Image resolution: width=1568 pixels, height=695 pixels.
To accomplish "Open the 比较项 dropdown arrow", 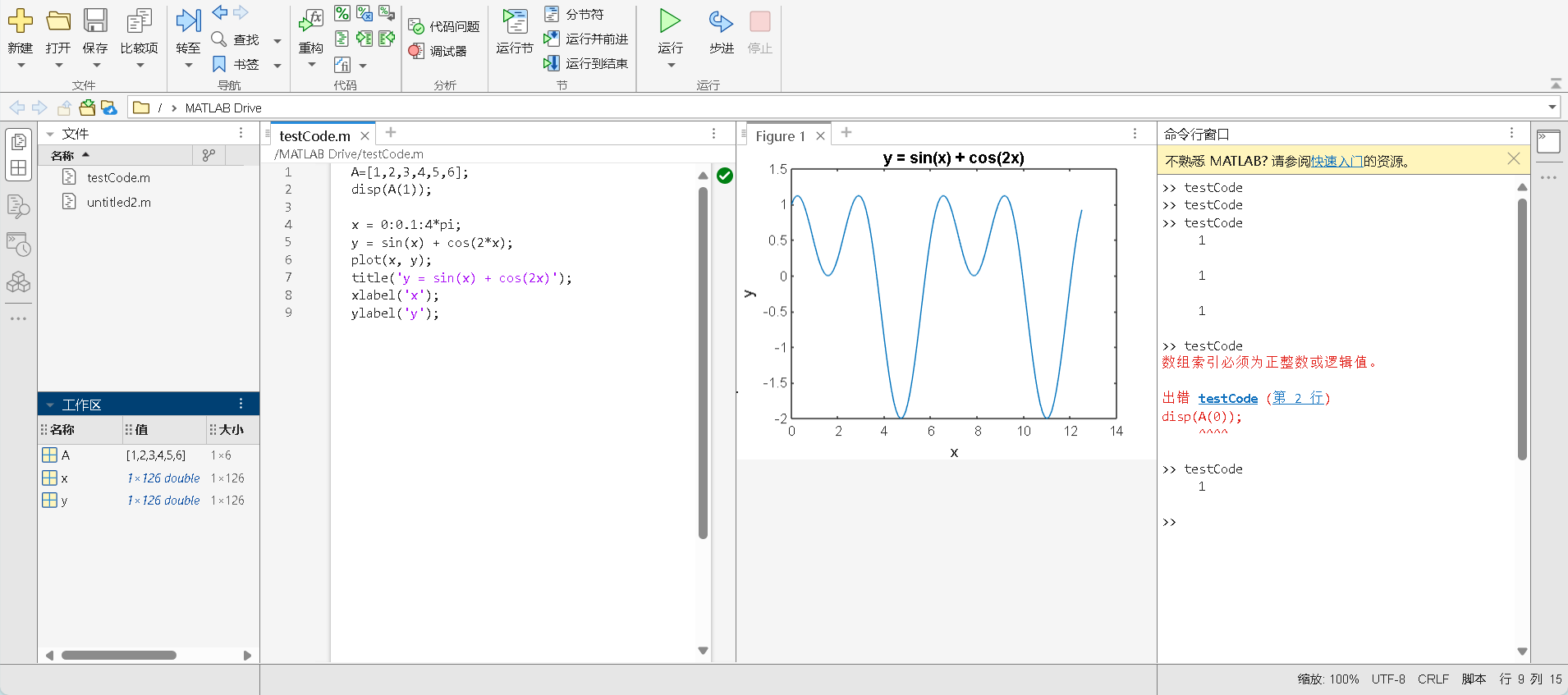I will coord(140,66).
